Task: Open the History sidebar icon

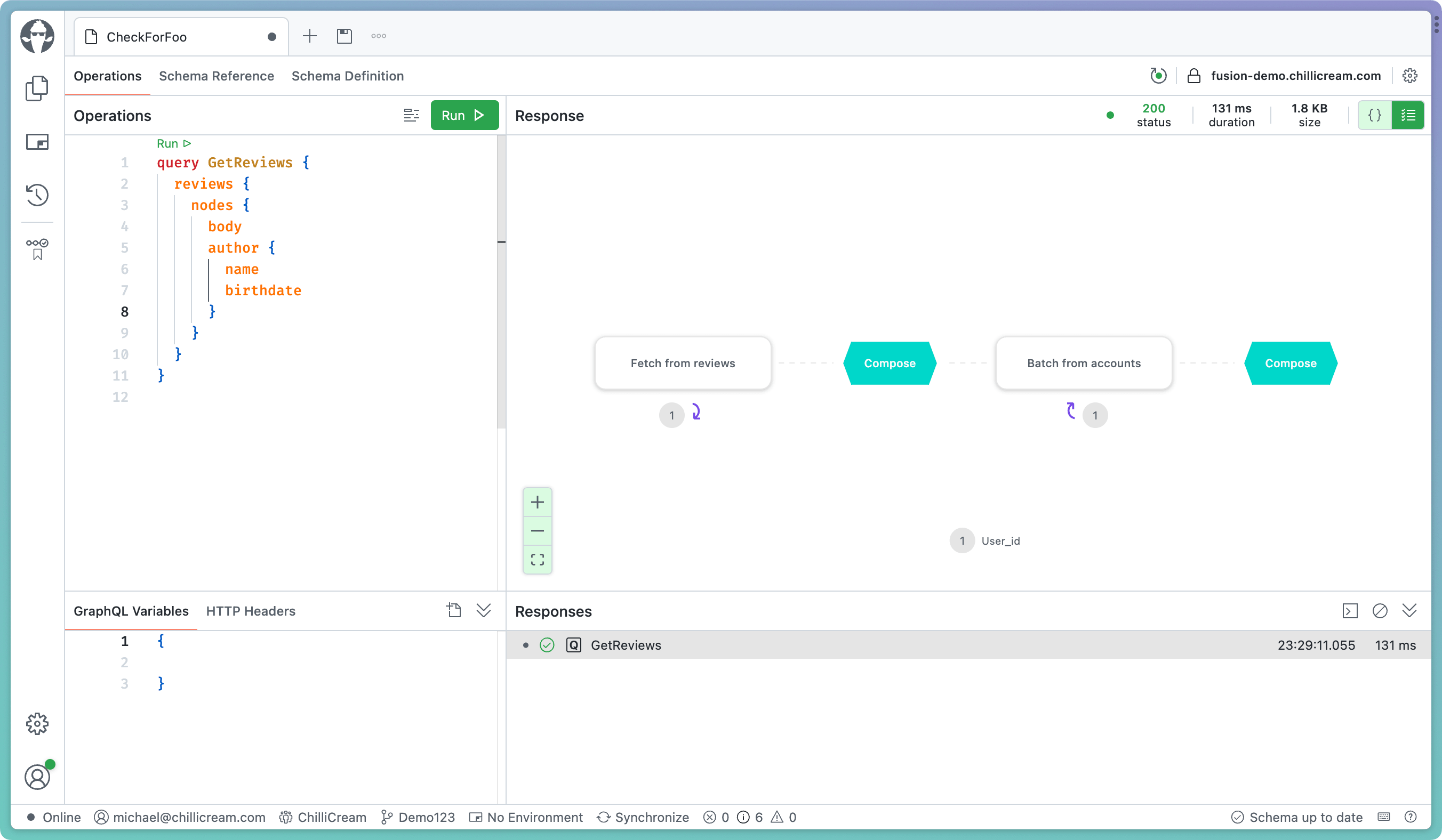Action: click(x=37, y=195)
